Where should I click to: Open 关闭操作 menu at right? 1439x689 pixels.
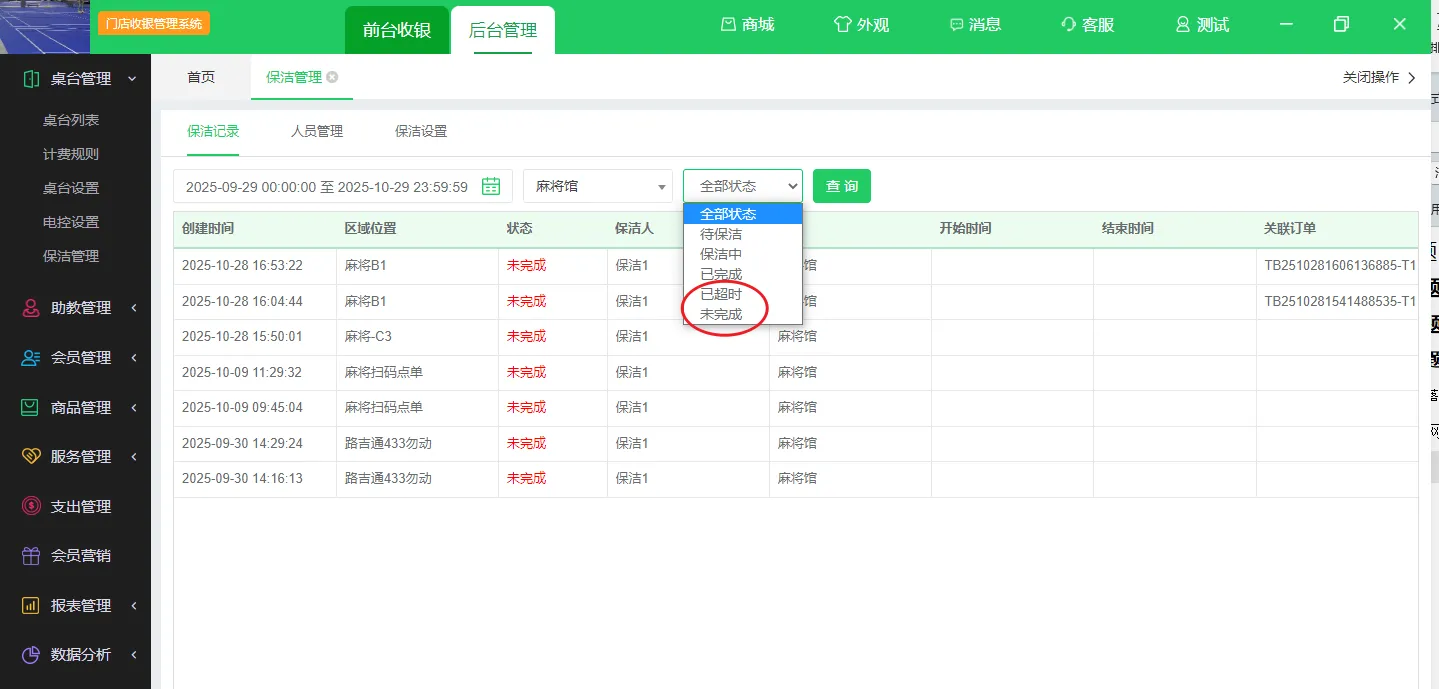point(1378,77)
